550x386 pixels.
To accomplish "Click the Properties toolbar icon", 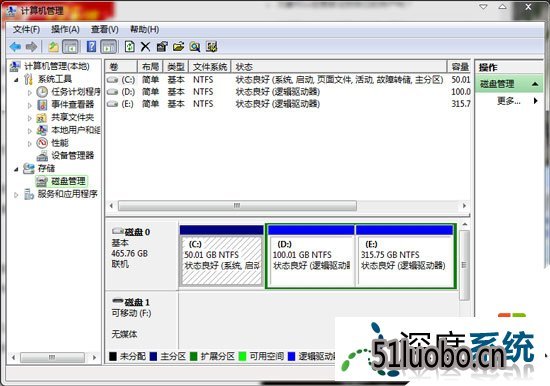I will [162, 47].
